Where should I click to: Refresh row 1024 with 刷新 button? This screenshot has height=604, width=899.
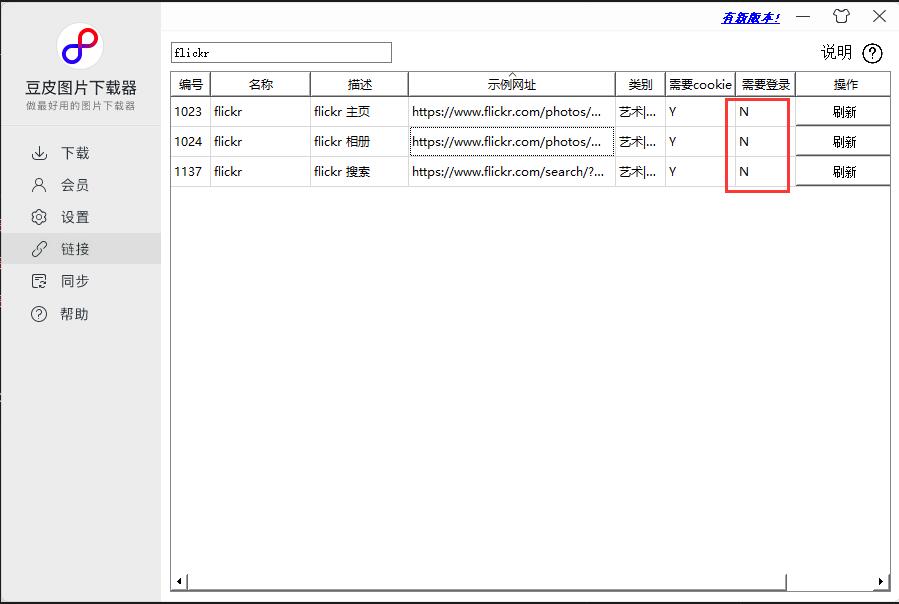tap(843, 142)
